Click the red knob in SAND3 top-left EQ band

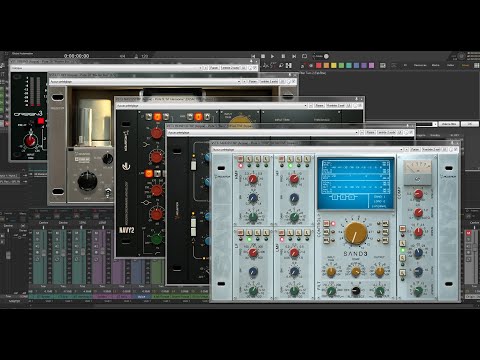[253, 179]
